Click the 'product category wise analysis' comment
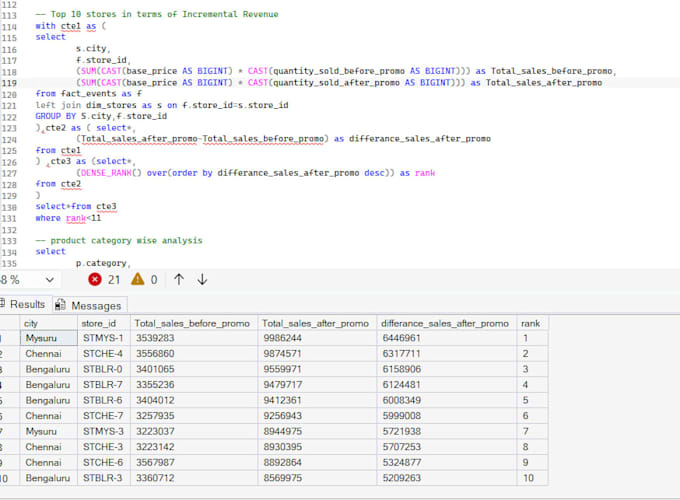680x500 pixels. (x=119, y=241)
